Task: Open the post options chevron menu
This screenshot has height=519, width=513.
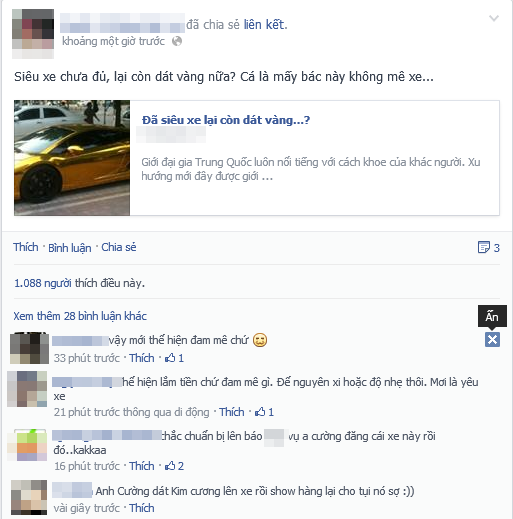Action: (x=494, y=18)
